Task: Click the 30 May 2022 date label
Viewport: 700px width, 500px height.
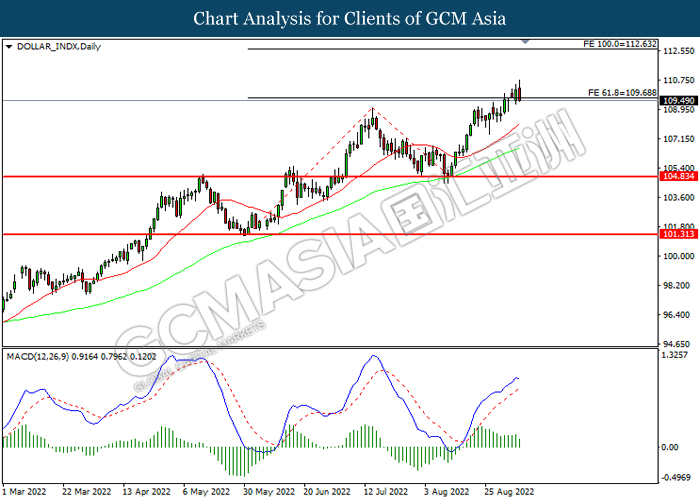Action: tap(269, 492)
